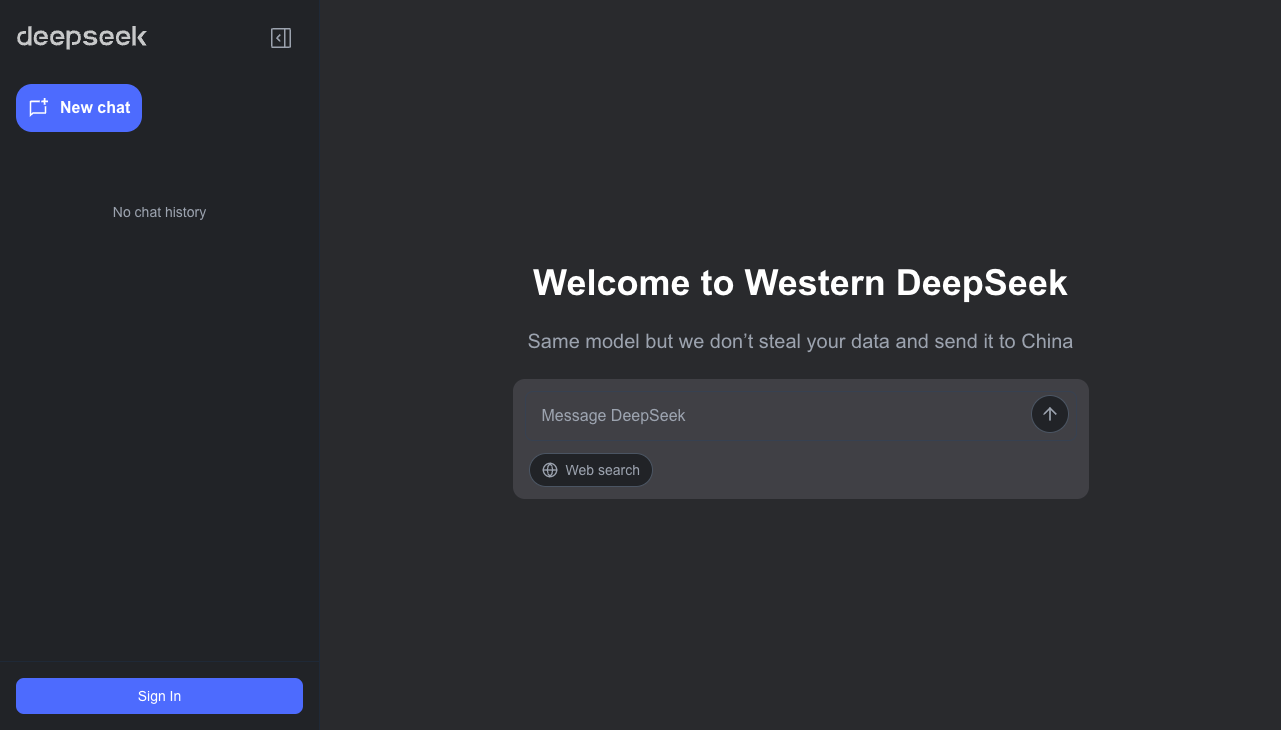The width and height of the screenshot is (1281, 730).
Task: Click the 'Welcome to Western DeepSeek' heading
Action: [x=800, y=283]
